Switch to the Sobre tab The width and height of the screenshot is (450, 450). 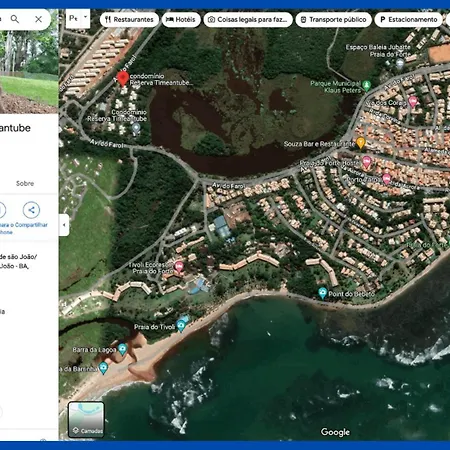tap(25, 183)
